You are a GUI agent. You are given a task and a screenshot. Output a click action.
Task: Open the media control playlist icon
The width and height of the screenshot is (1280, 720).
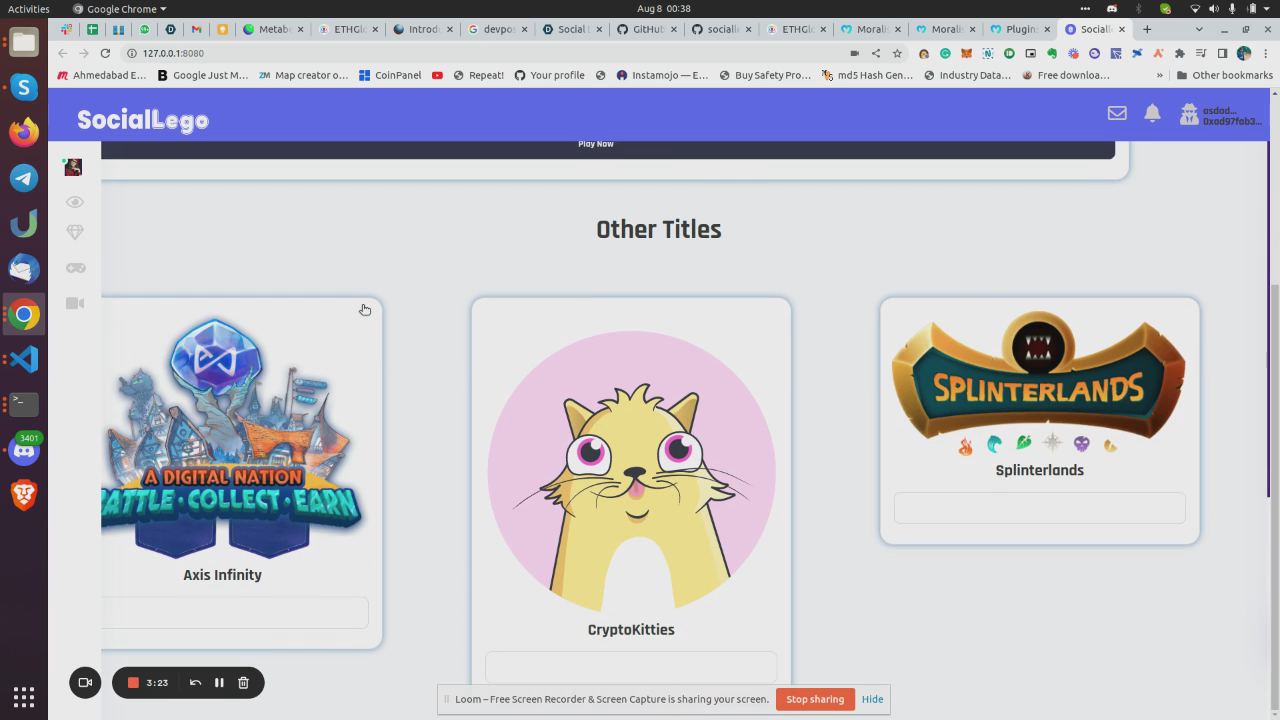coord(1201,53)
